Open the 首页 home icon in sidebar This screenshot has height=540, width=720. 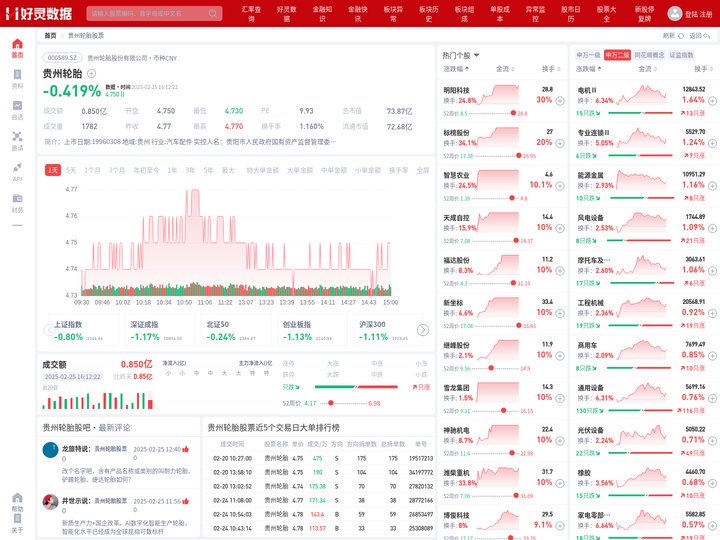tap(17, 44)
